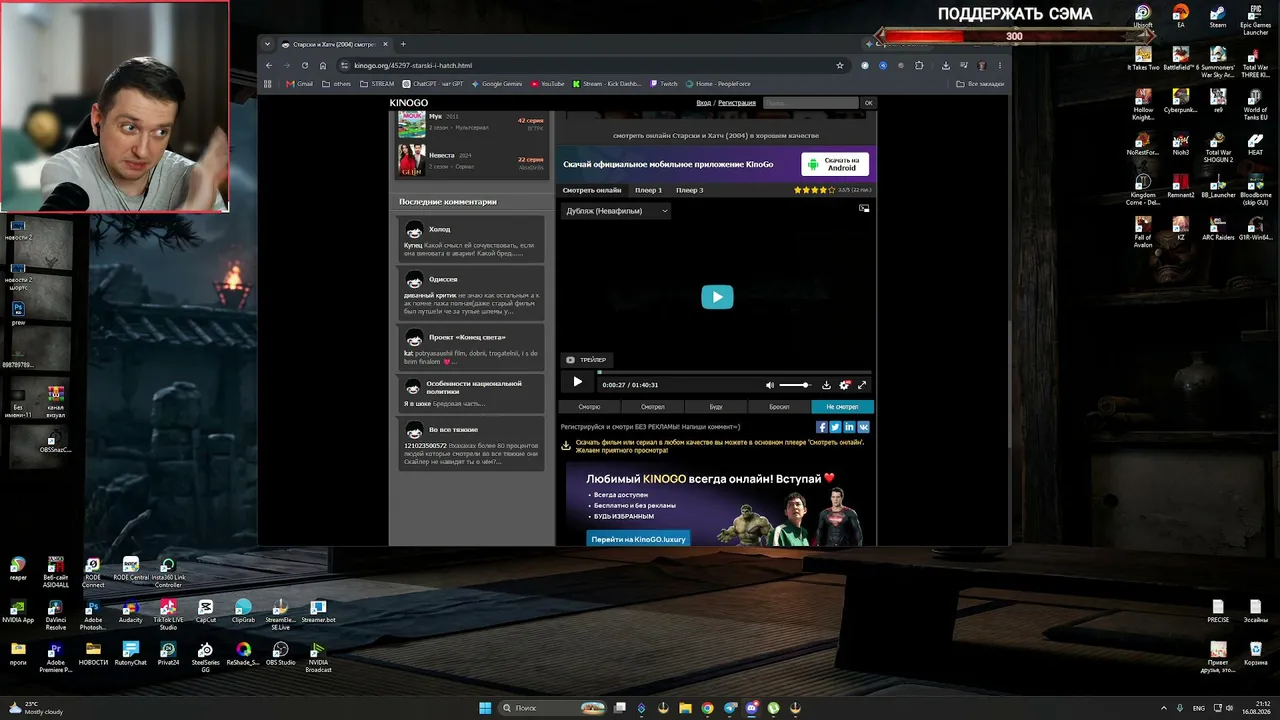Mute the video player sound
The width and height of the screenshot is (1280, 720).
[770, 385]
